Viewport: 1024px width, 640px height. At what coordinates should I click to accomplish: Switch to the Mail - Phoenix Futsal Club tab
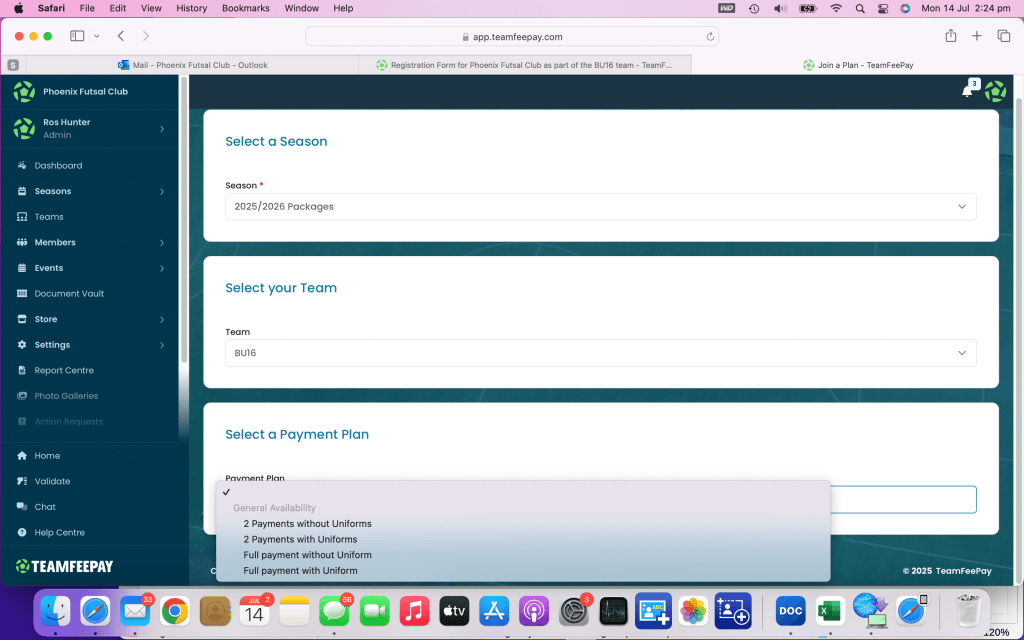(x=200, y=65)
